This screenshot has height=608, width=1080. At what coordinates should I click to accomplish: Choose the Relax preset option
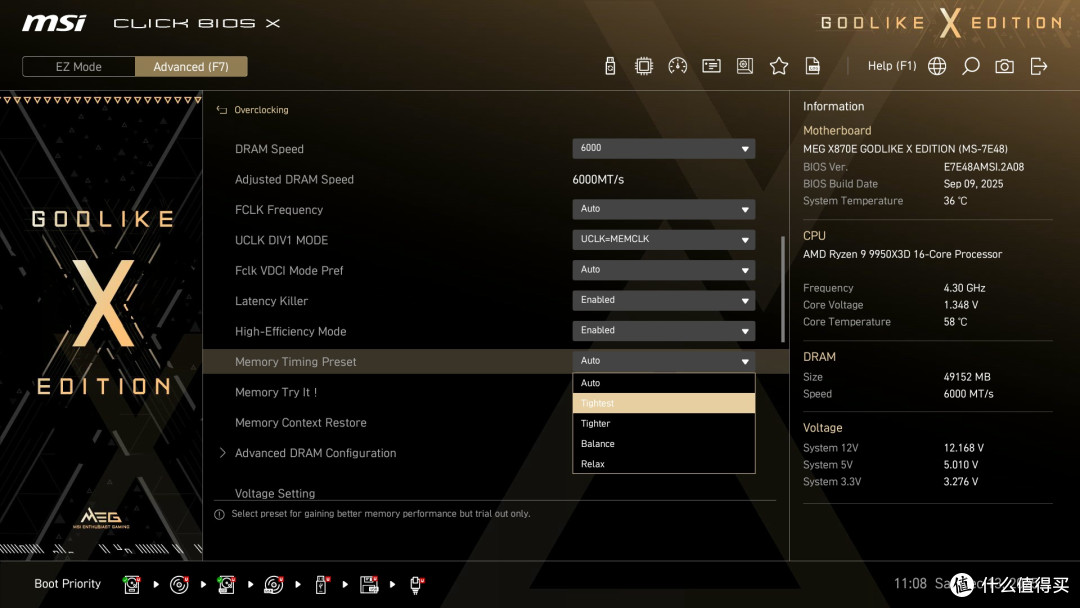click(x=663, y=463)
